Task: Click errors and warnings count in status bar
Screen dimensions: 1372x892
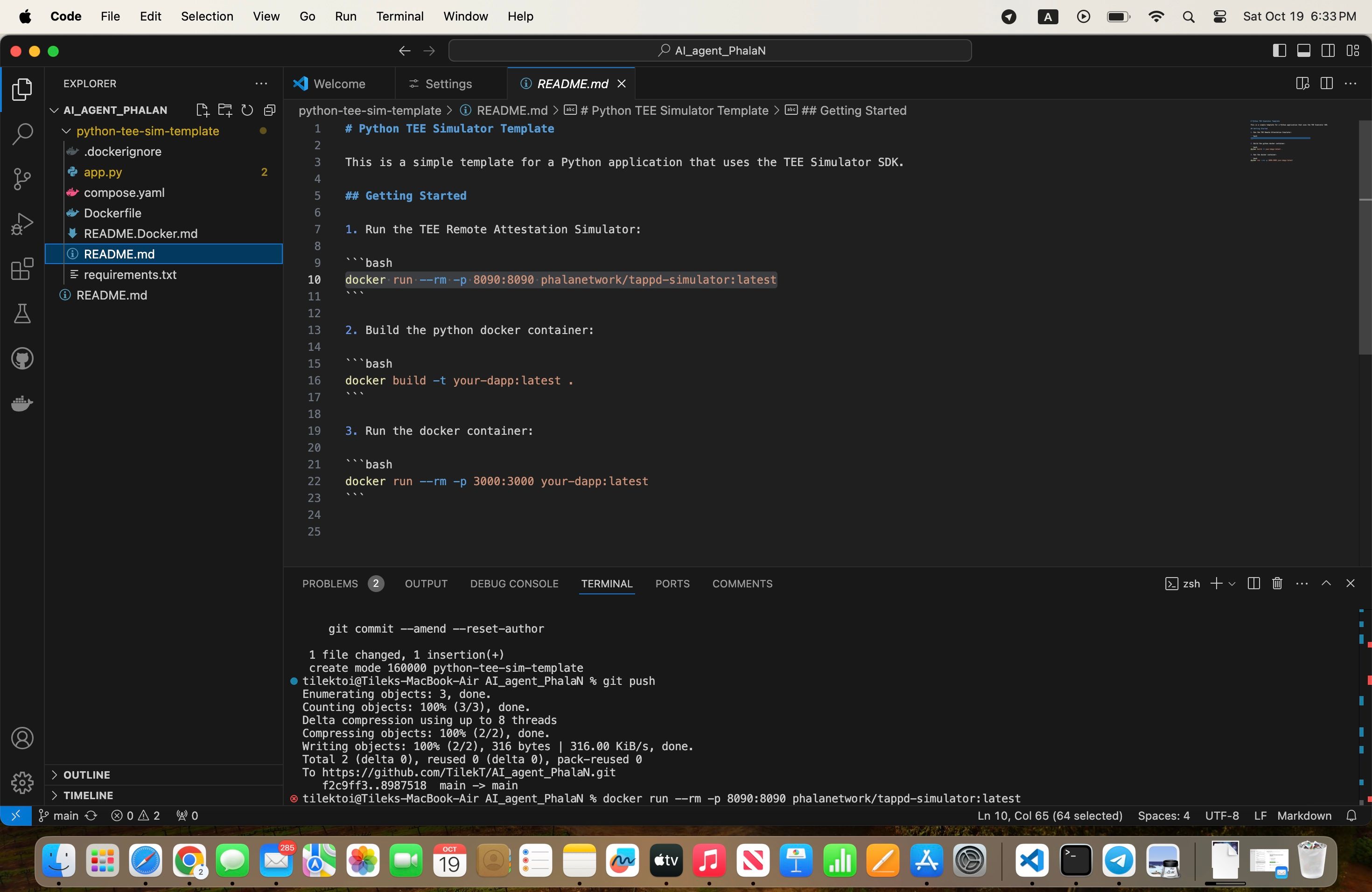Action: [135, 815]
